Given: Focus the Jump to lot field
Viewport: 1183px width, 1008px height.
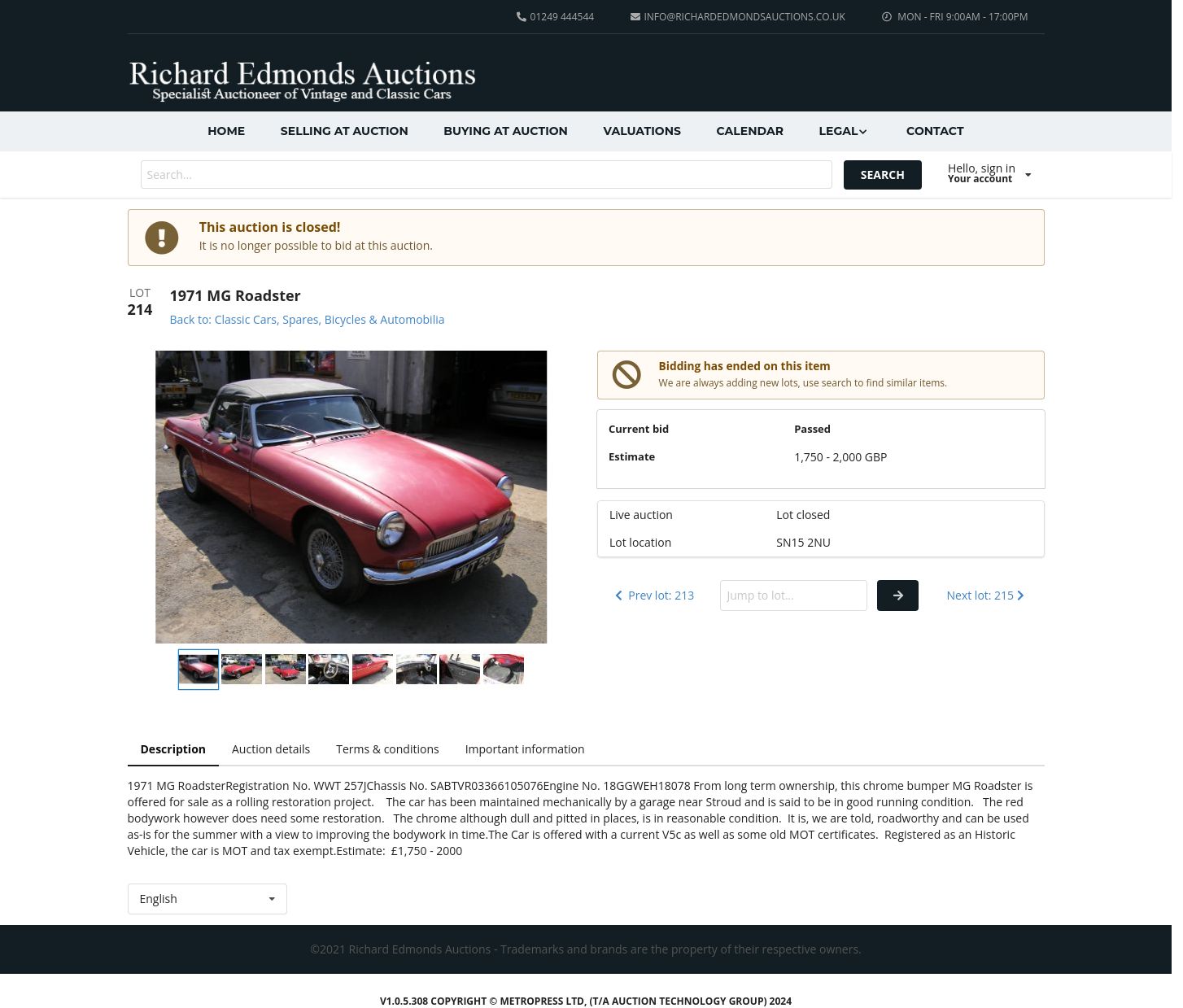Looking at the screenshot, I should click(793, 596).
